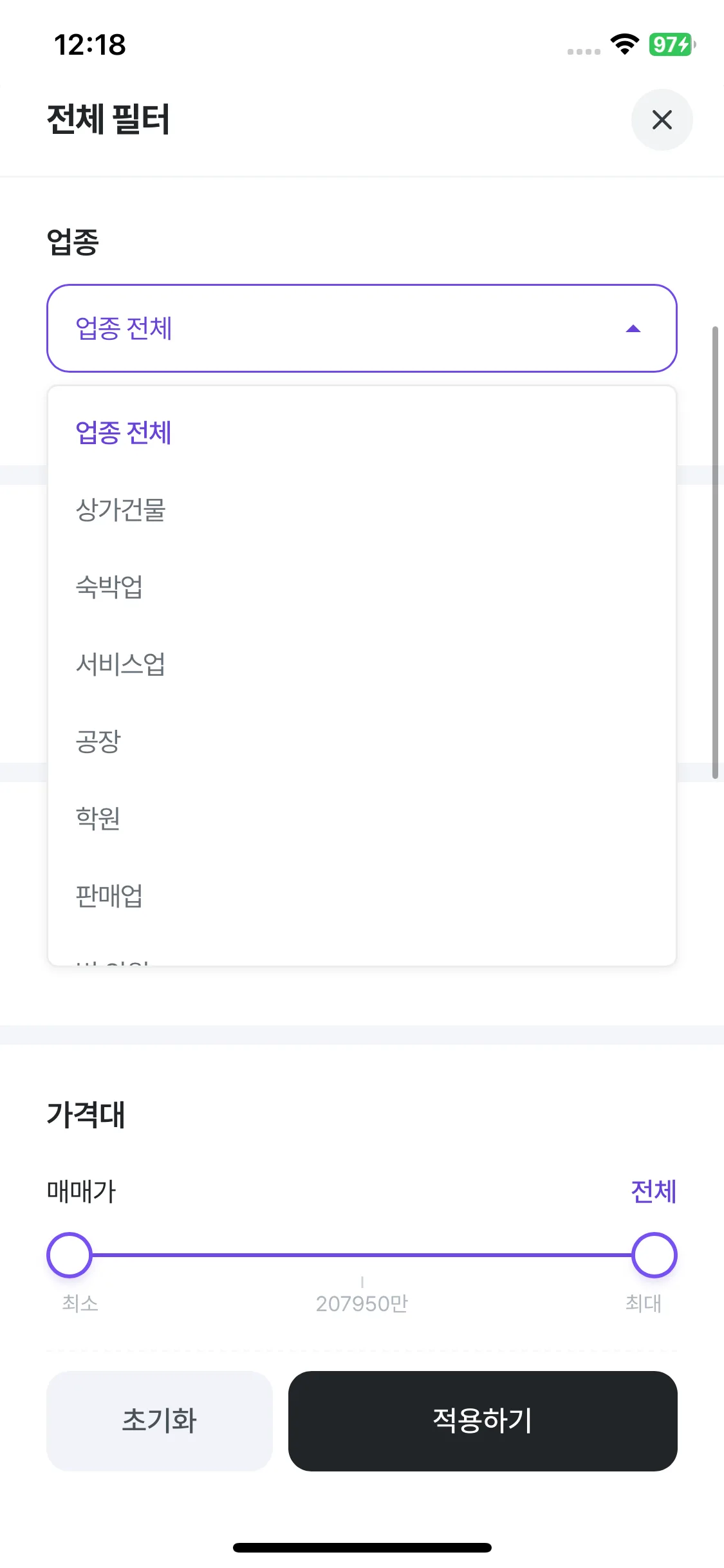Choose 상가건물 from the dropdown list
The image size is (724, 1568).
pos(121,510)
